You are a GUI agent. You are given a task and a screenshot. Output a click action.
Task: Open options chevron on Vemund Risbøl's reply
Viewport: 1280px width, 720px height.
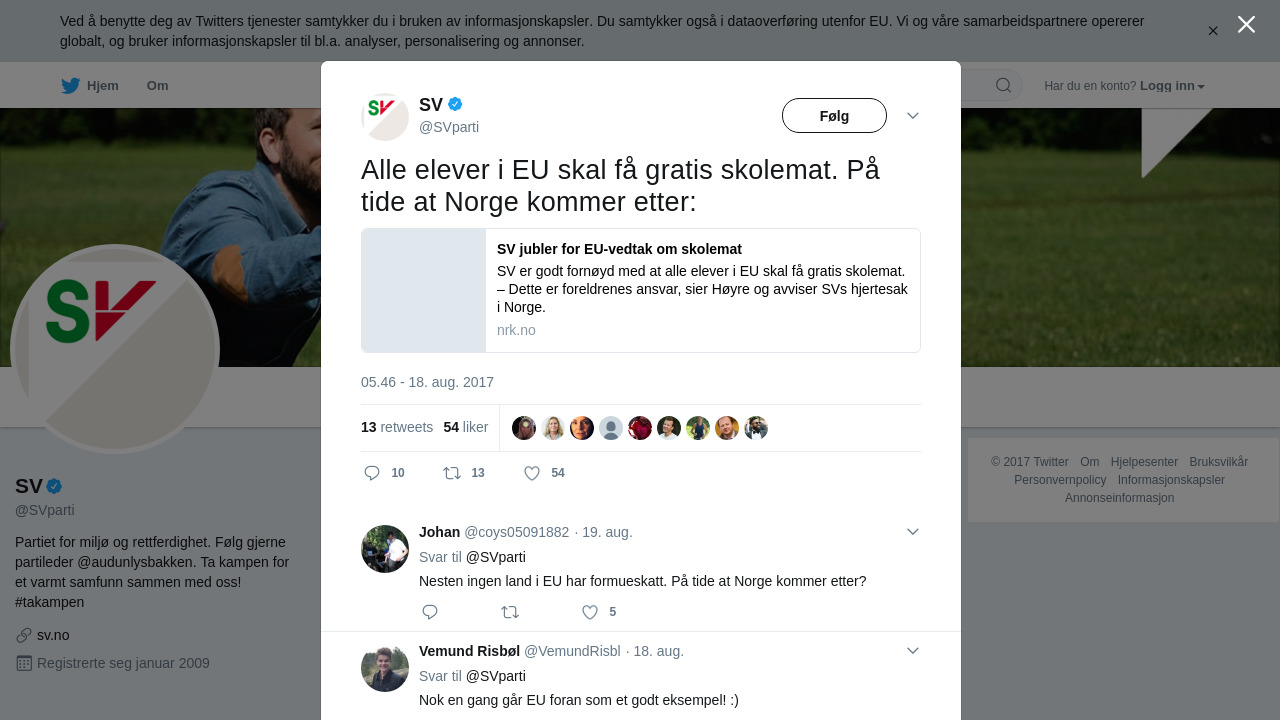(x=913, y=651)
